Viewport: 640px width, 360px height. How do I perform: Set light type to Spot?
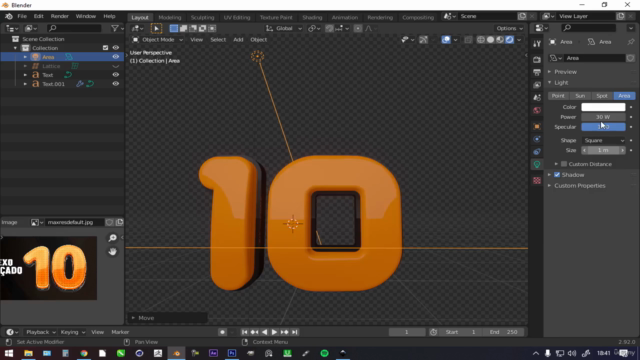(602, 96)
